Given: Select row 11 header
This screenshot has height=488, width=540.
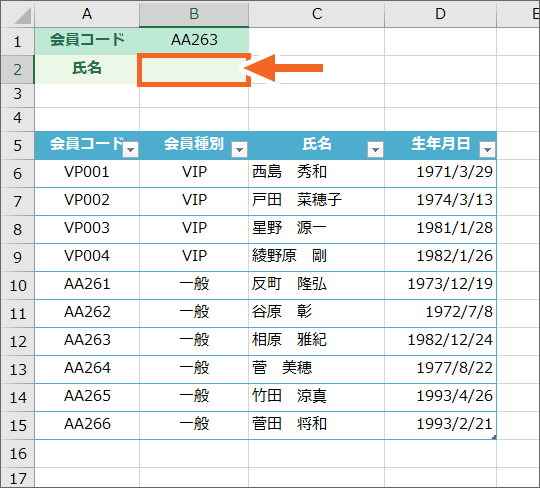Looking at the screenshot, I should (x=17, y=313).
